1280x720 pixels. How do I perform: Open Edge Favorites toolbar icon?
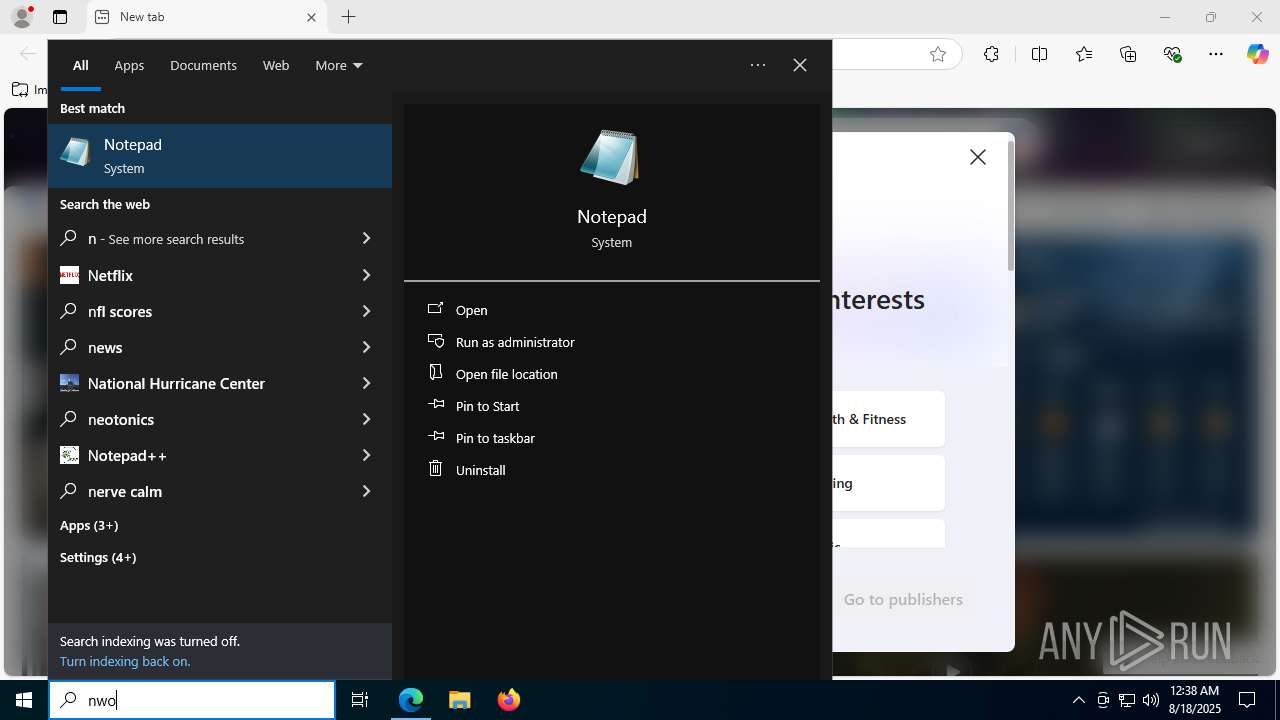[1084, 55]
